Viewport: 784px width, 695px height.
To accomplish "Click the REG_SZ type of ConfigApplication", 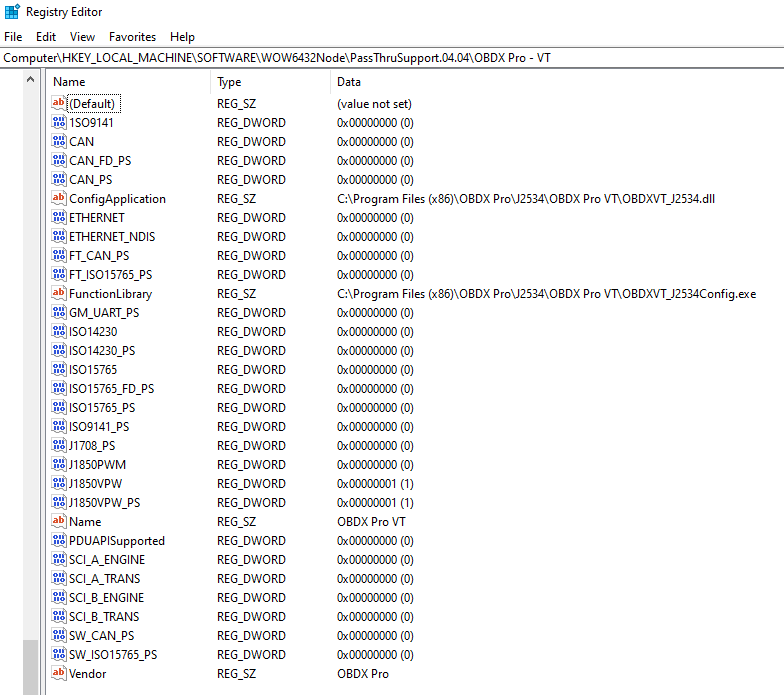I will click(x=236, y=198).
